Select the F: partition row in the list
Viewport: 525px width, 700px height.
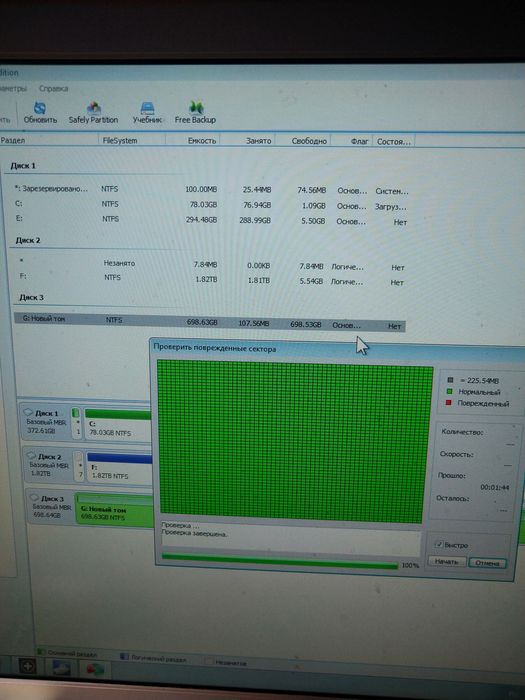click(210, 279)
